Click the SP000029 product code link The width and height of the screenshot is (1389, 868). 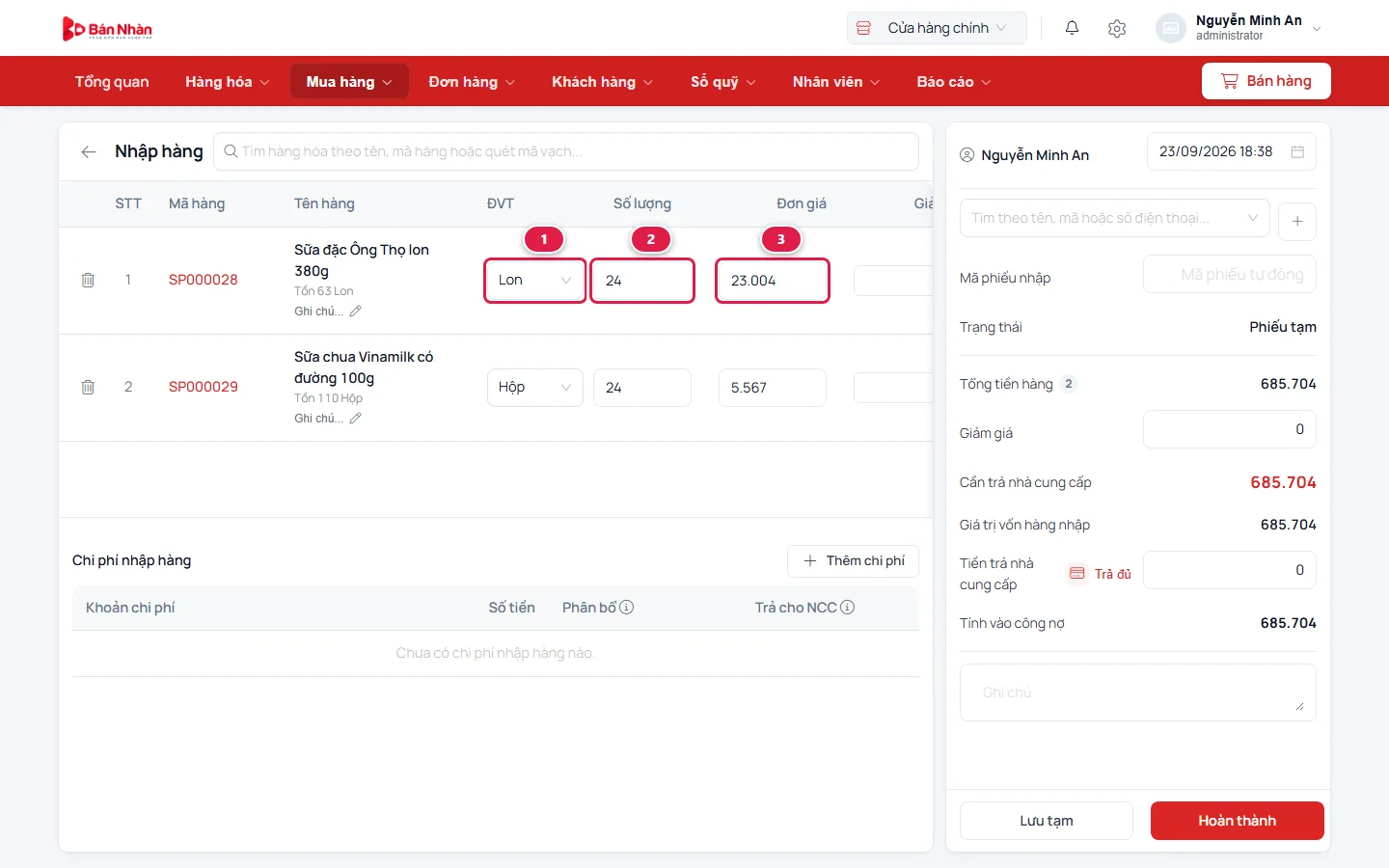(204, 387)
